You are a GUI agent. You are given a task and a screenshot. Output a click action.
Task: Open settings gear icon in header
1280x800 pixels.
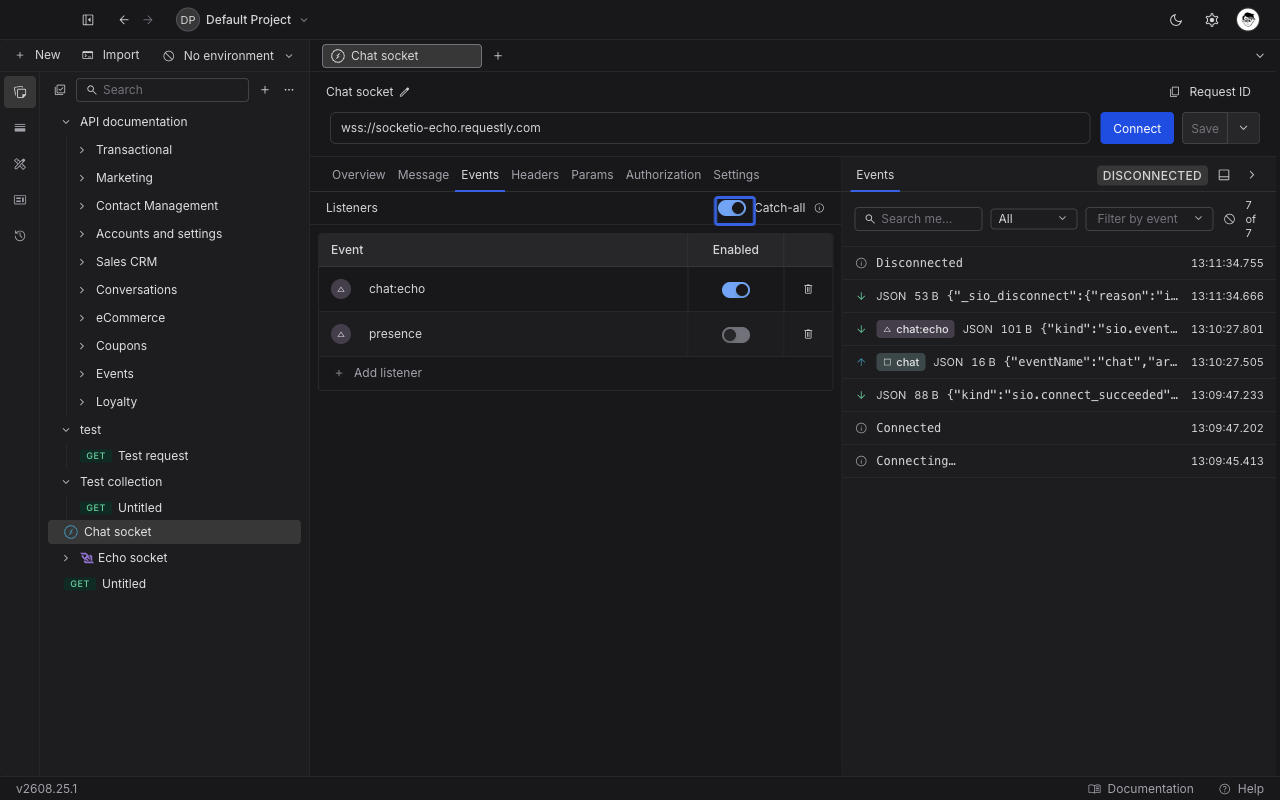click(x=1212, y=20)
